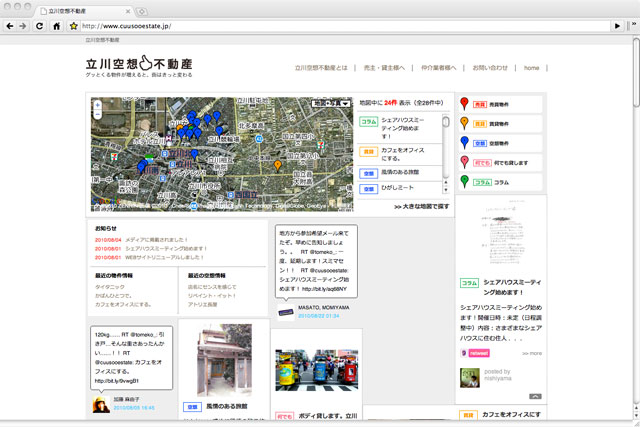Open the page menu arrow at address bar end

click(x=617, y=26)
